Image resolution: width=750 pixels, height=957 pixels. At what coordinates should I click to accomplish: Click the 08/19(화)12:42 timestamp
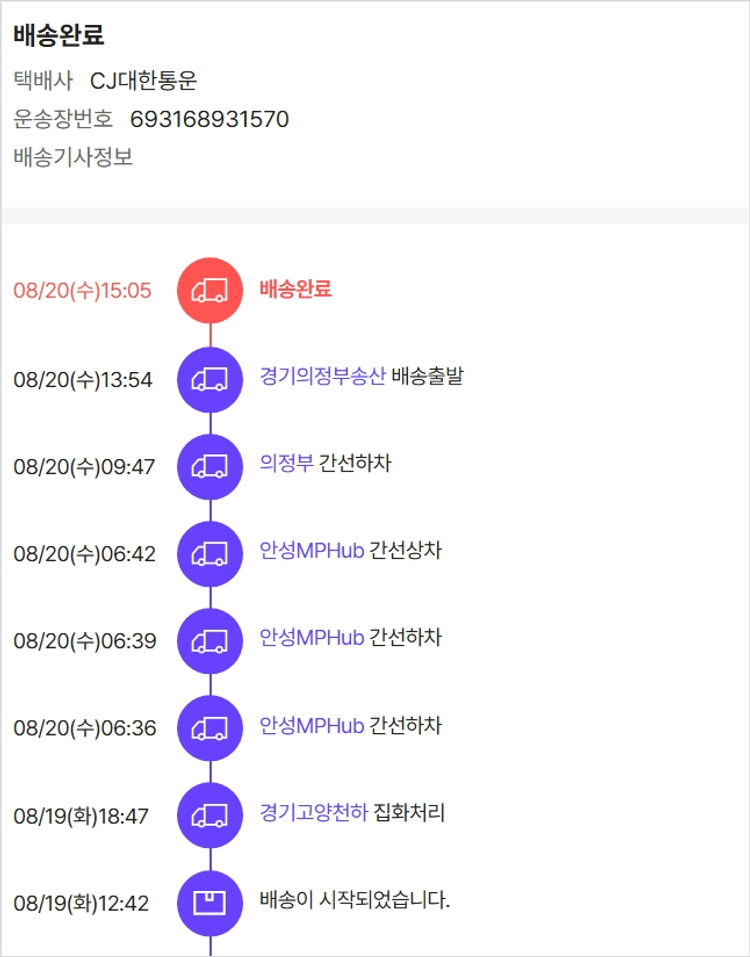point(81,903)
